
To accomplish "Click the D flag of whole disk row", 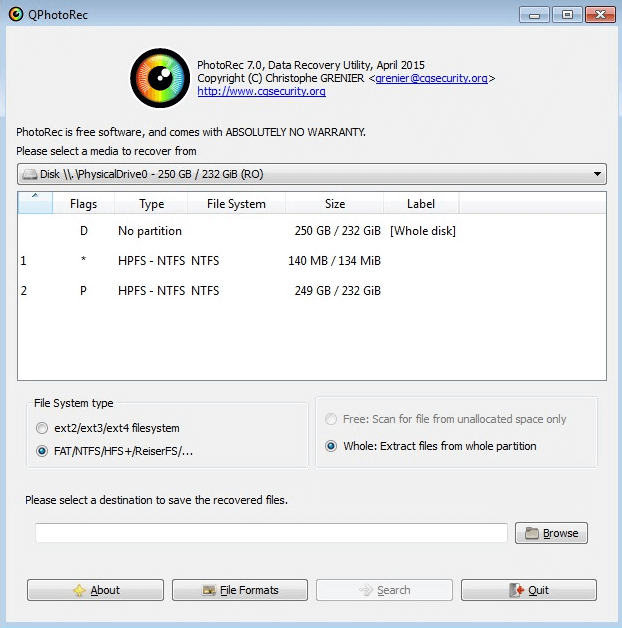I will click(x=84, y=231).
